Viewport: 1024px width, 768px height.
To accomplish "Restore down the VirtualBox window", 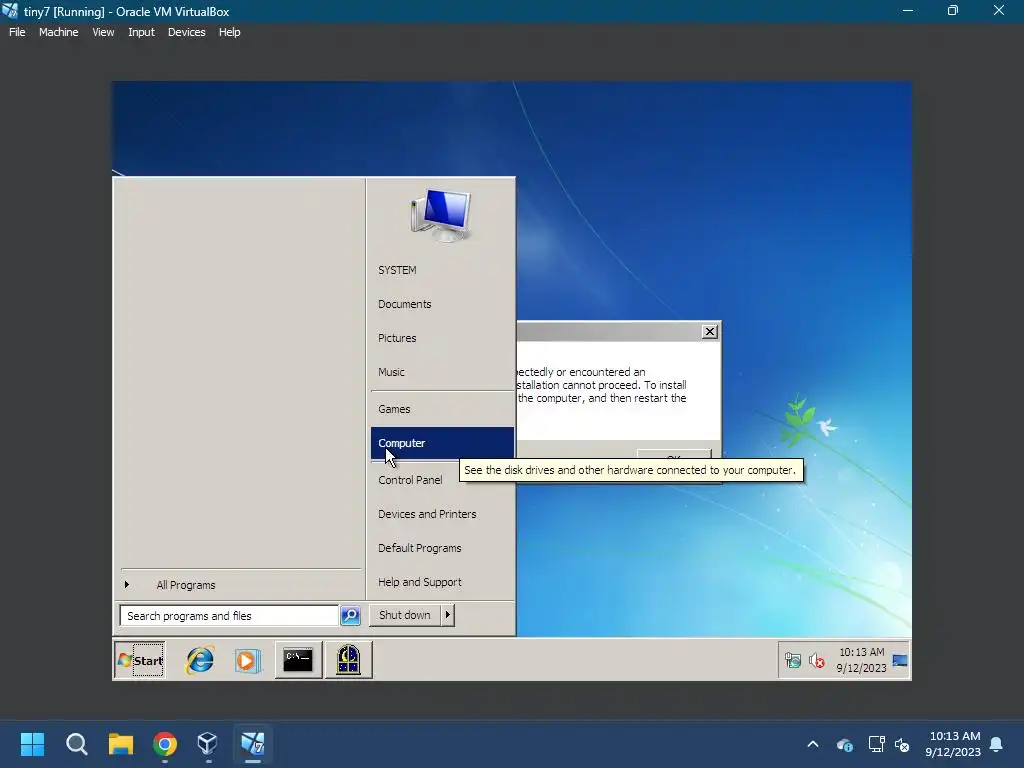I will [x=953, y=11].
